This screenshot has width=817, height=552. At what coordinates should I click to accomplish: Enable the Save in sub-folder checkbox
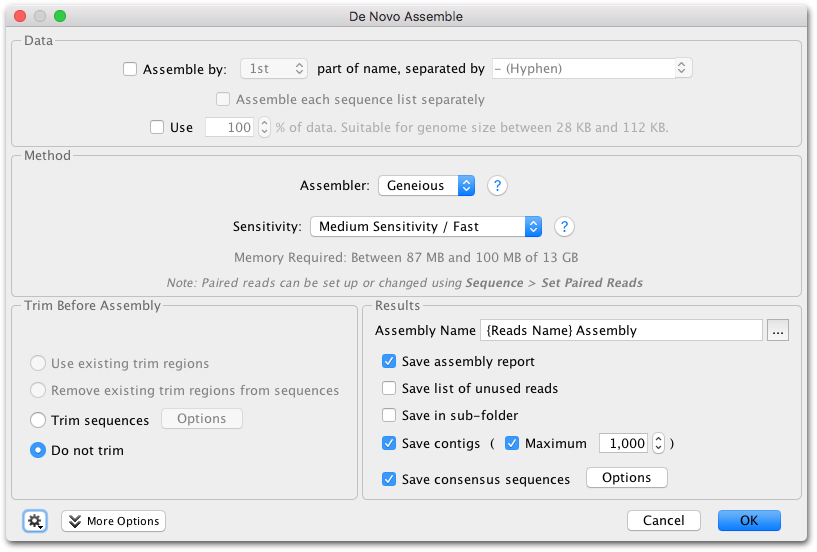pos(389,415)
